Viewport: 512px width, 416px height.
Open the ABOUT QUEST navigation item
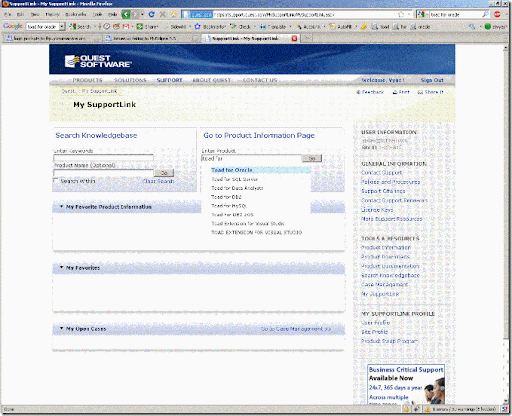[211, 80]
